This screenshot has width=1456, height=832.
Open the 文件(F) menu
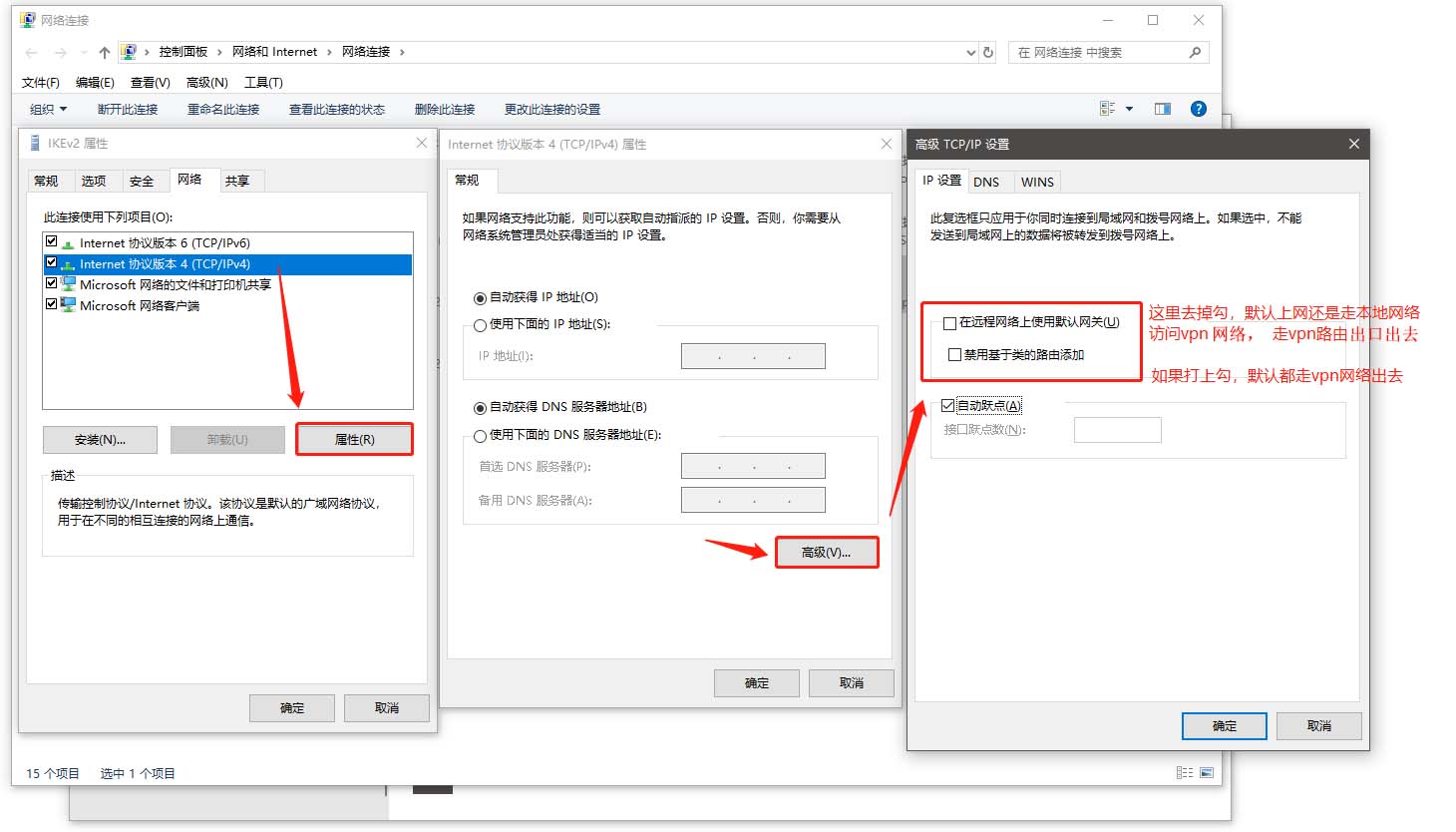pos(41,83)
